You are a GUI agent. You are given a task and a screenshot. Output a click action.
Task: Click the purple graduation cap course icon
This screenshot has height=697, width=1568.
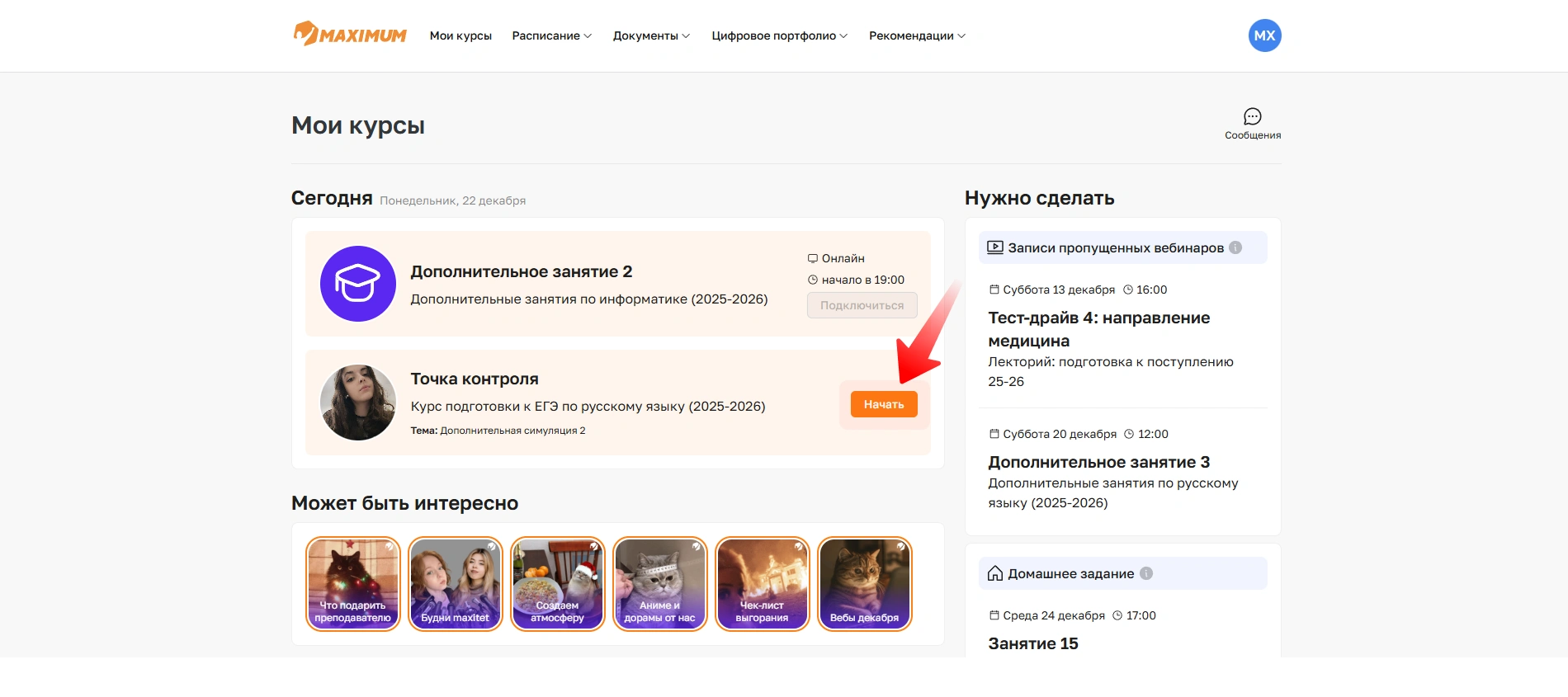click(x=357, y=284)
